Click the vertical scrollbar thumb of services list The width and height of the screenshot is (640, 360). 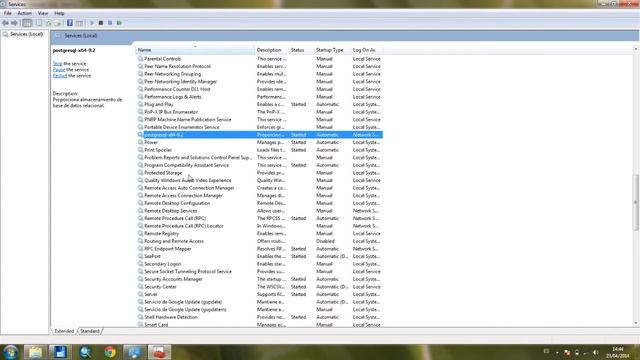[636, 202]
